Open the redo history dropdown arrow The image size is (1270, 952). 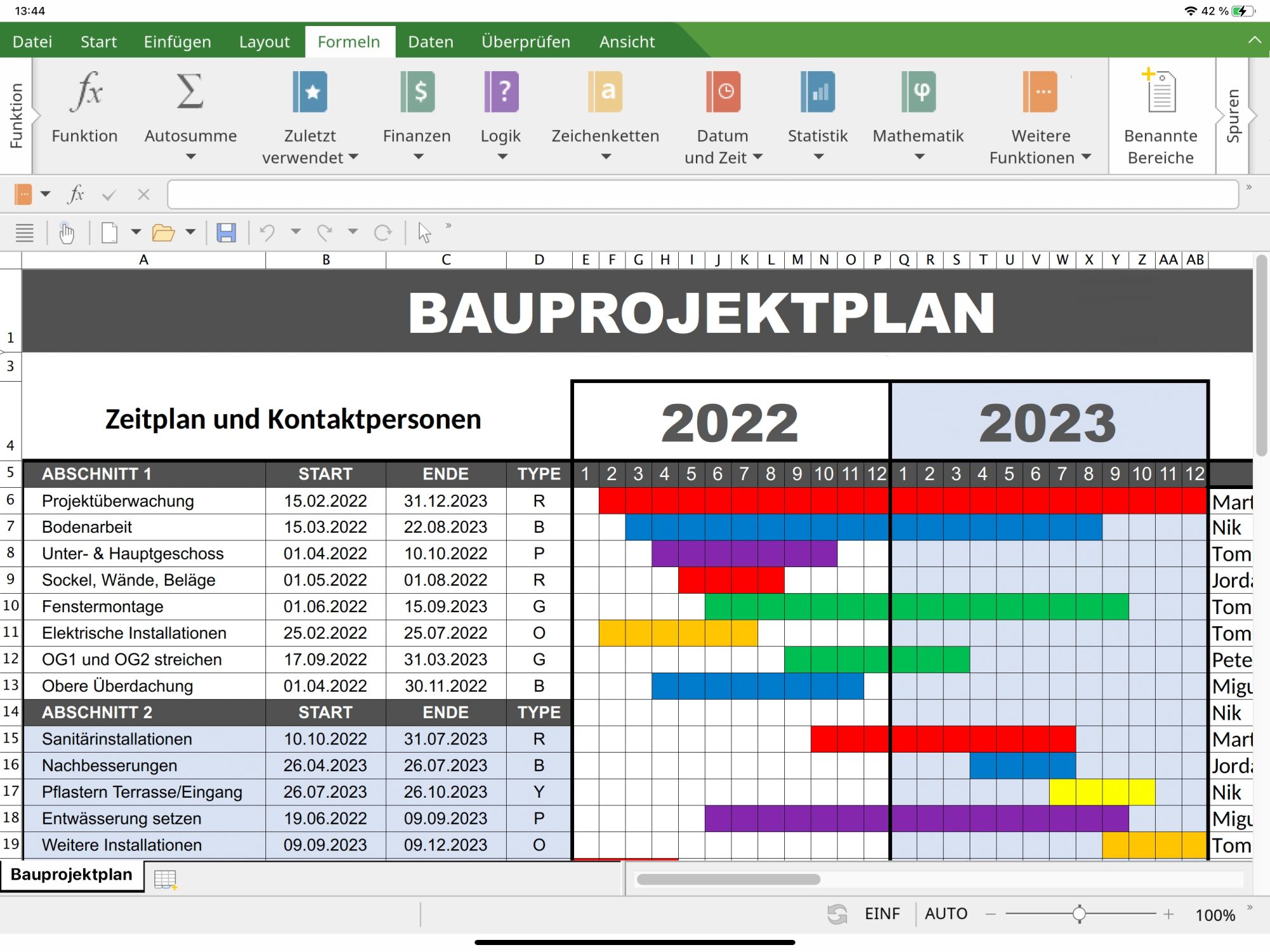(x=353, y=232)
